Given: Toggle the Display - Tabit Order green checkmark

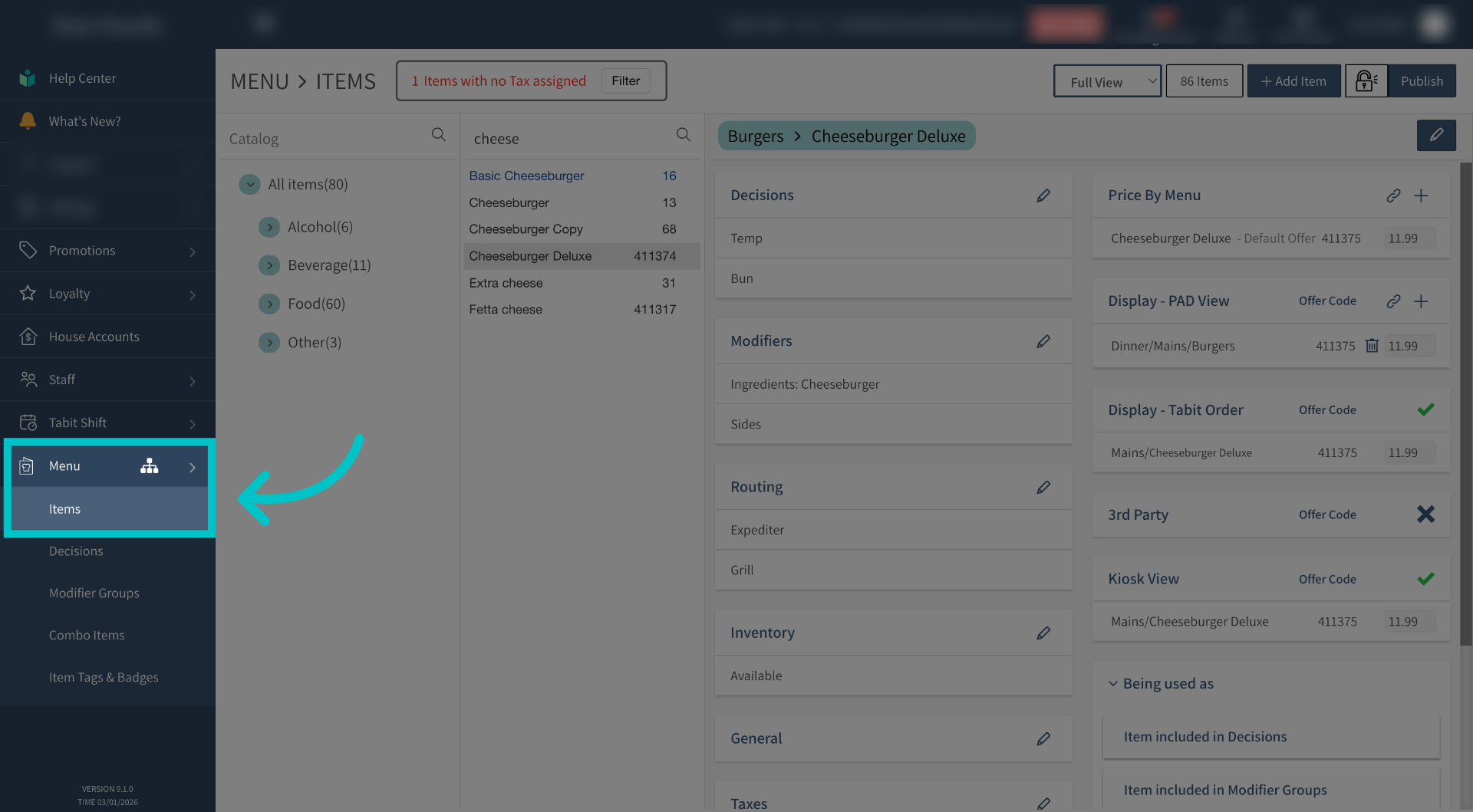Looking at the screenshot, I should [1425, 409].
